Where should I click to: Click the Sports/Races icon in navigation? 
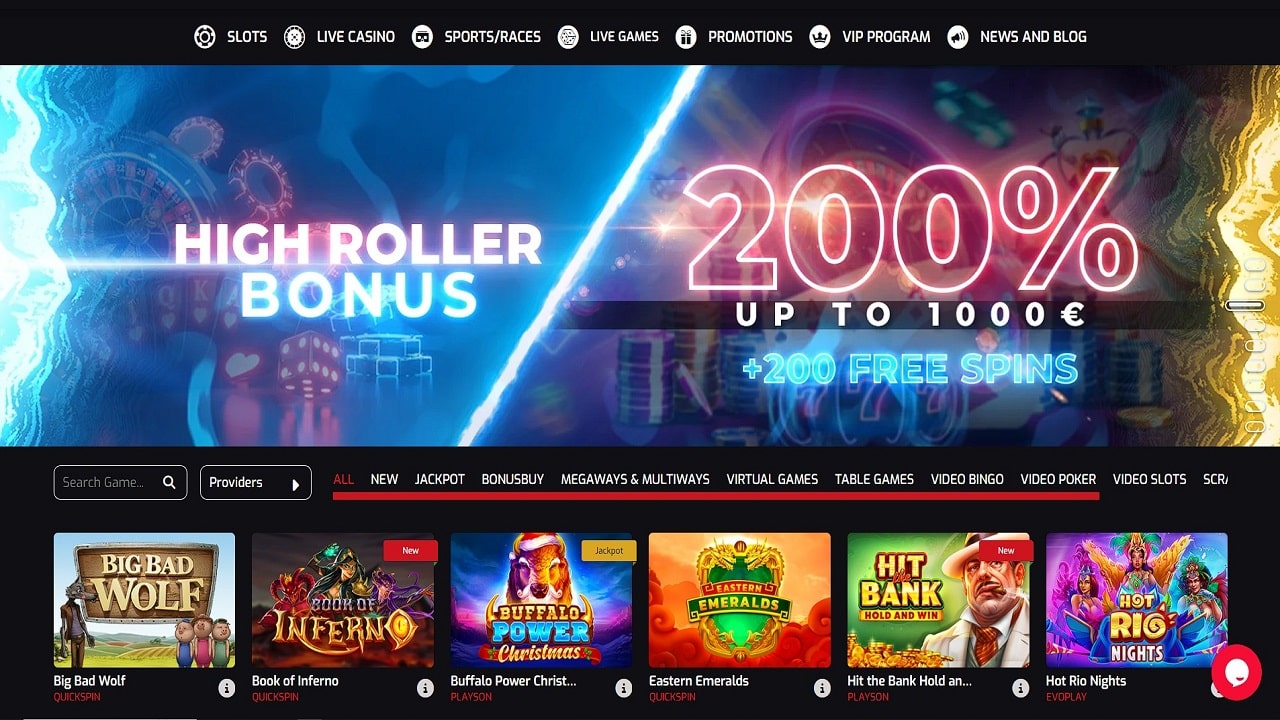pos(423,37)
